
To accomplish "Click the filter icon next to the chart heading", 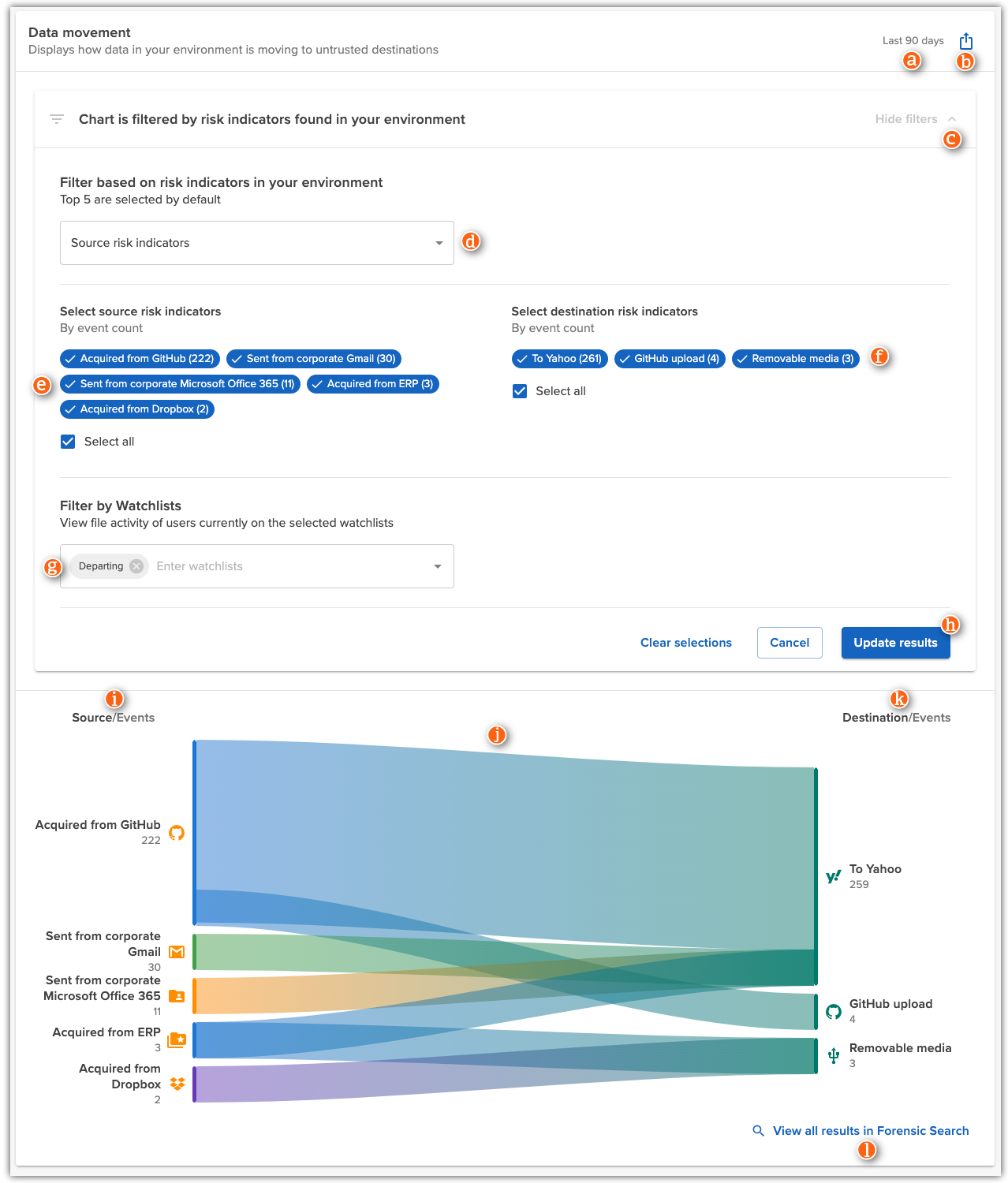I will 56,119.
